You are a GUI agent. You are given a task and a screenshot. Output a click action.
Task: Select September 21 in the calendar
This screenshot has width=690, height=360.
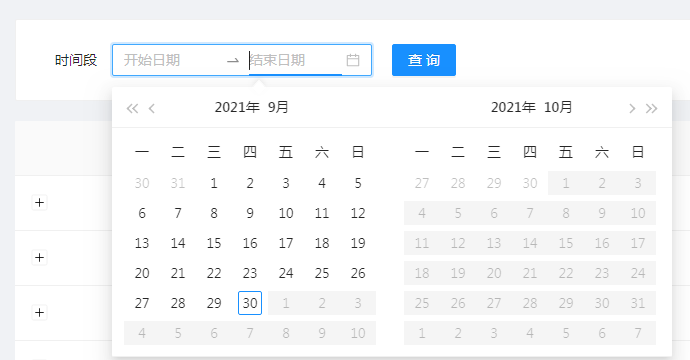[x=178, y=273]
